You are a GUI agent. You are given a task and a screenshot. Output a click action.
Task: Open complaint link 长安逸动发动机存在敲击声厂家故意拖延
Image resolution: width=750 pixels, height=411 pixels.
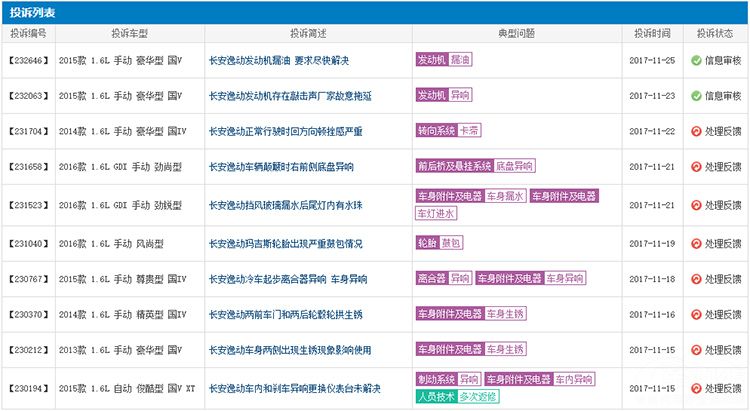(x=290, y=96)
